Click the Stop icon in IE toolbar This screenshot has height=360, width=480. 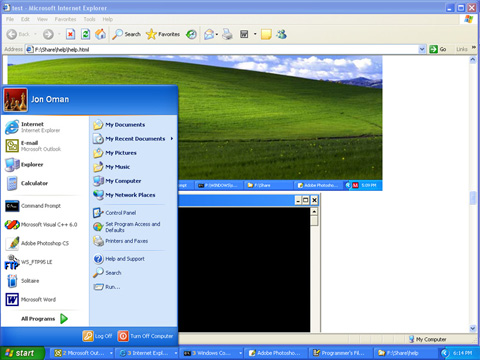[x=70, y=34]
